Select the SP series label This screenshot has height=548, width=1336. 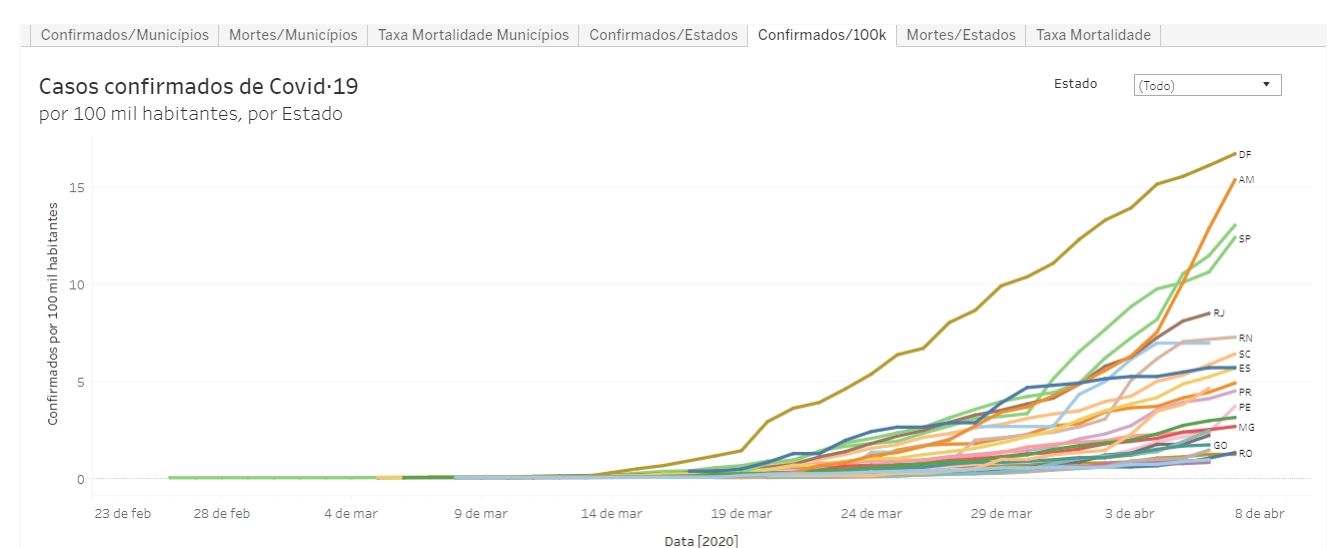tap(1245, 239)
